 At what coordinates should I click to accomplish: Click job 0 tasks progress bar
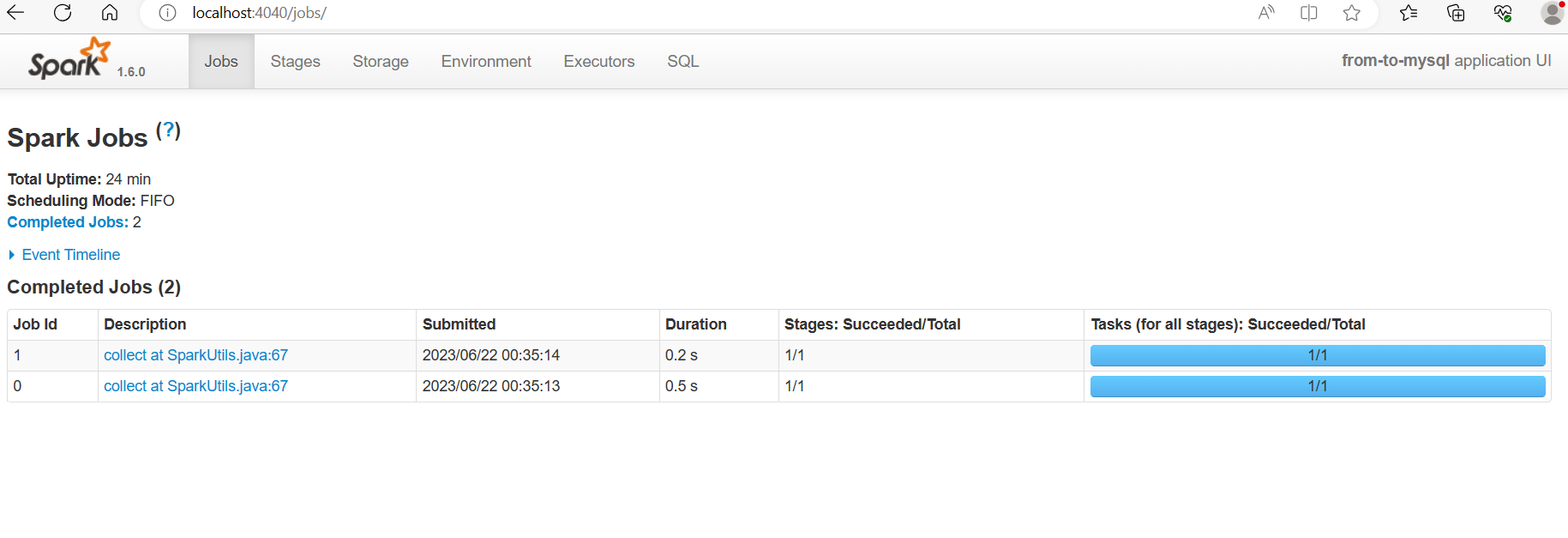(1318, 386)
